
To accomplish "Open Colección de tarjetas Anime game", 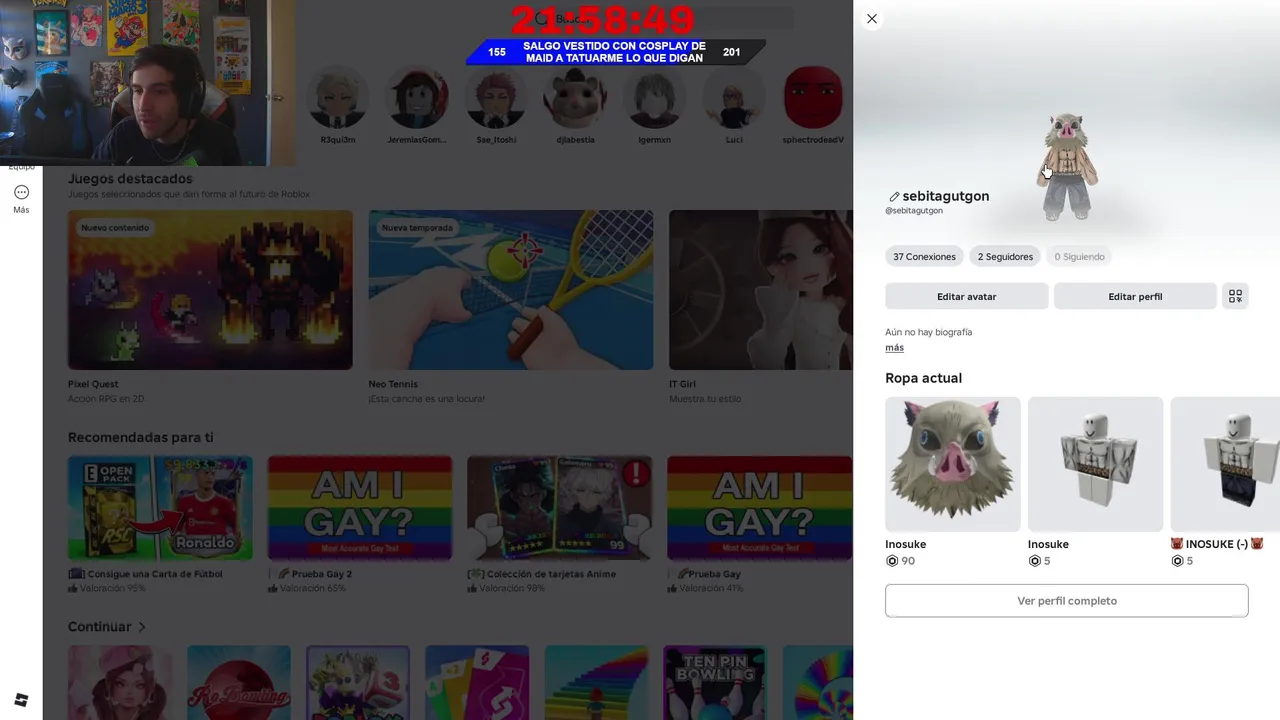I will [560, 508].
